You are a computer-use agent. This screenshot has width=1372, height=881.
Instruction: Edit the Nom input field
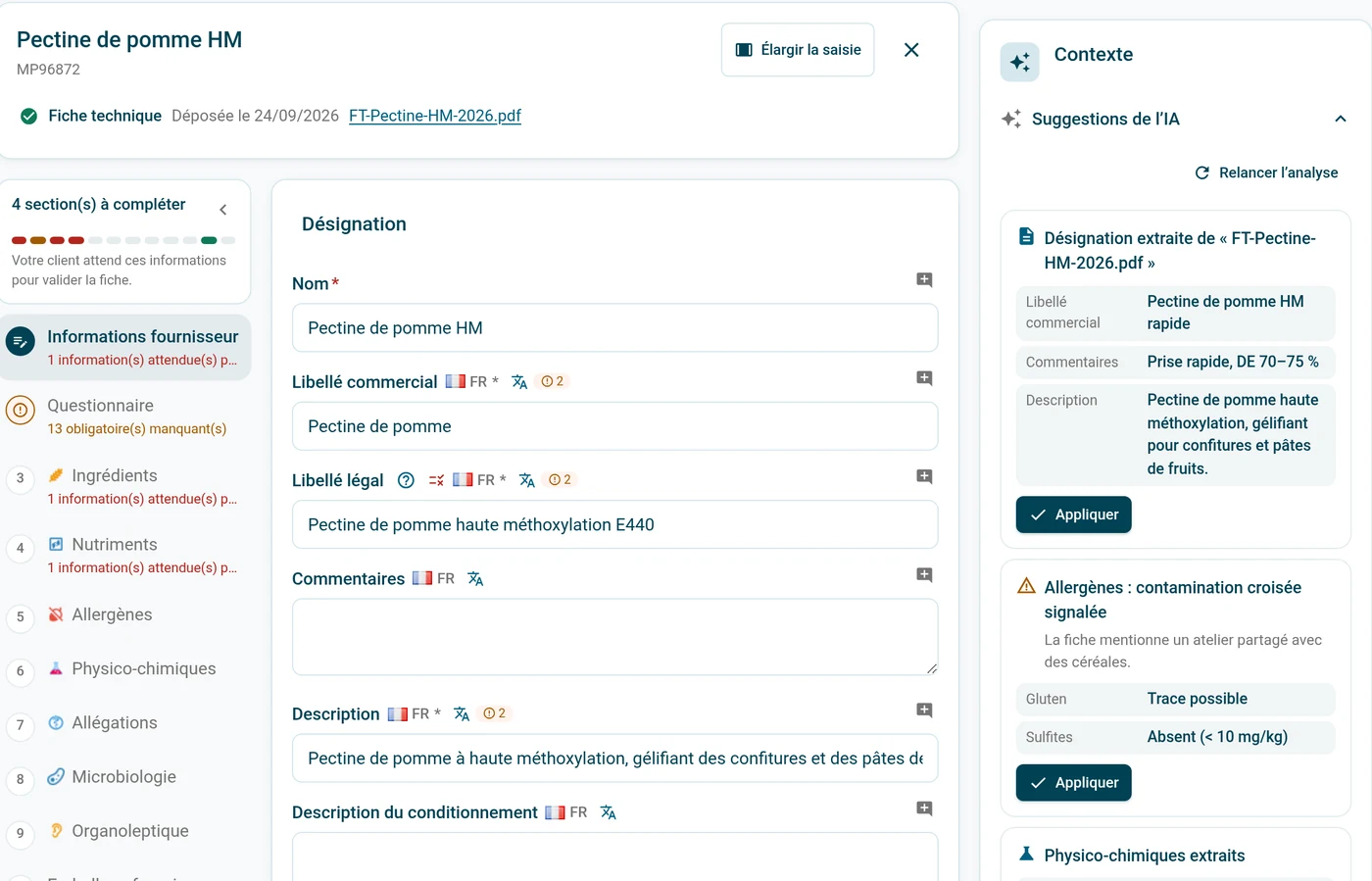614,328
